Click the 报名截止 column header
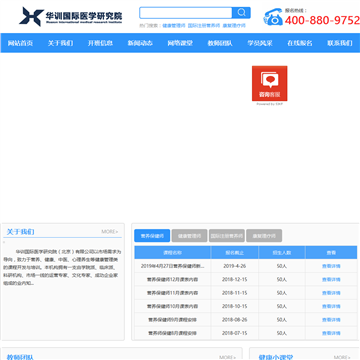 click(x=235, y=253)
